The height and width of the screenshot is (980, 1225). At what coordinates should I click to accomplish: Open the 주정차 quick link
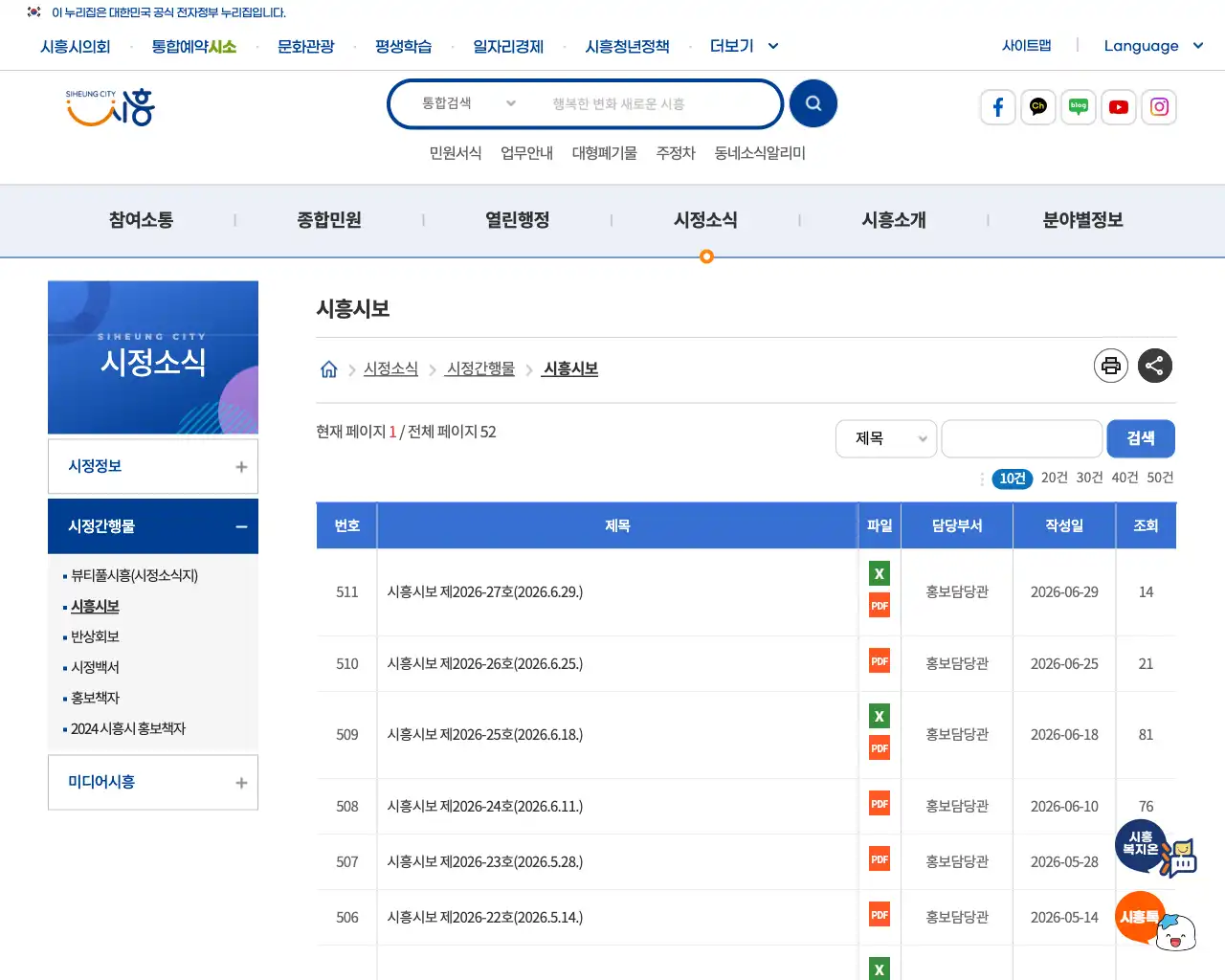pyautogui.click(x=676, y=153)
